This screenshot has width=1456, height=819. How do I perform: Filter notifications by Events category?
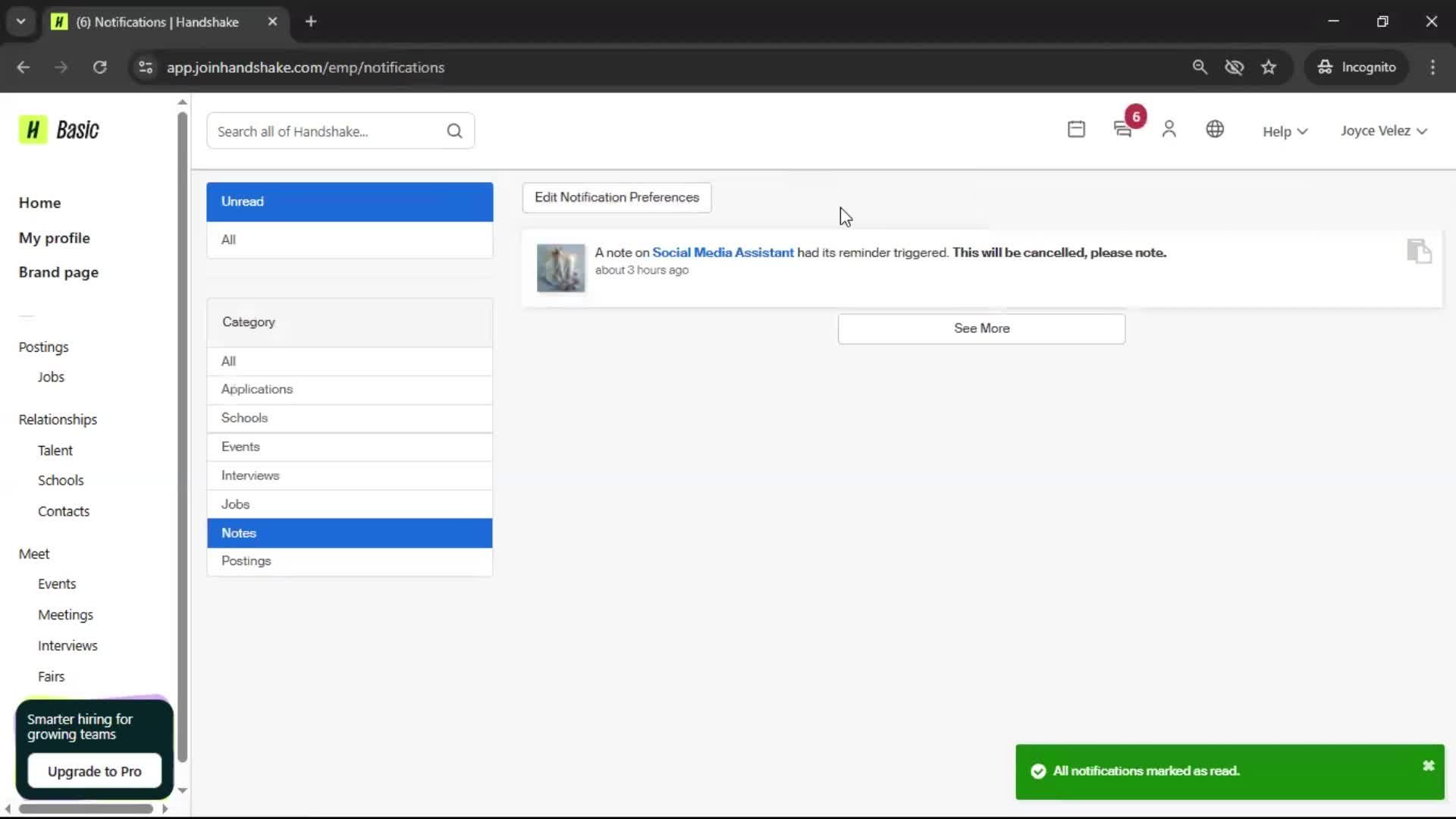point(350,447)
